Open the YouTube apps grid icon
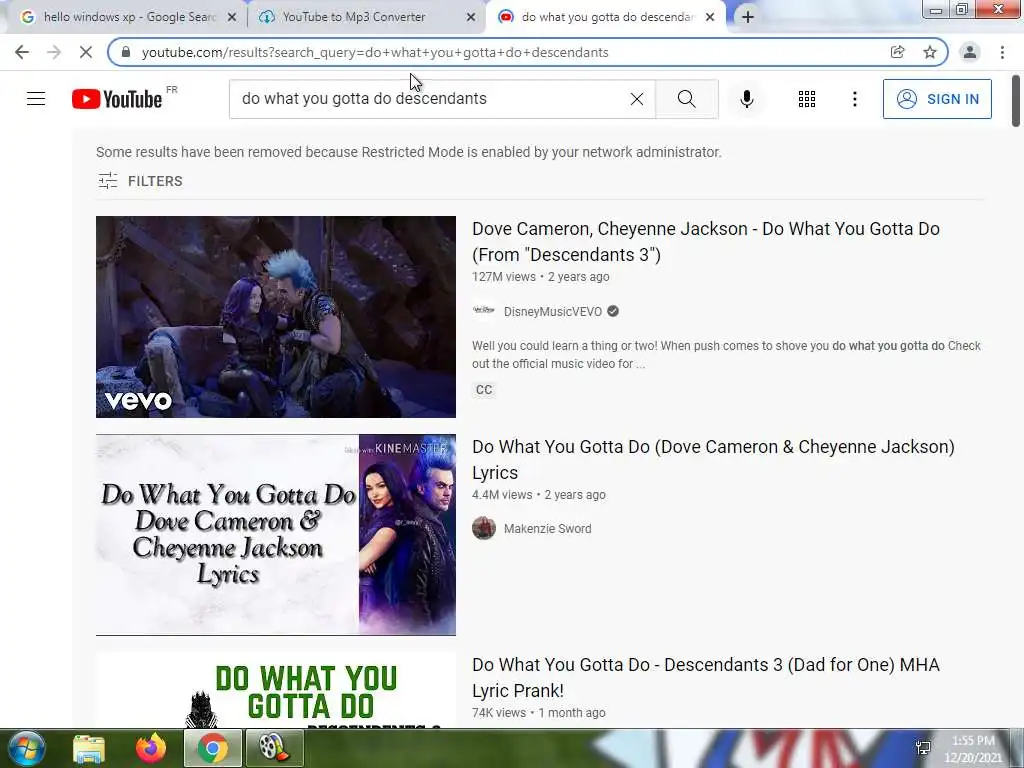 pos(807,99)
